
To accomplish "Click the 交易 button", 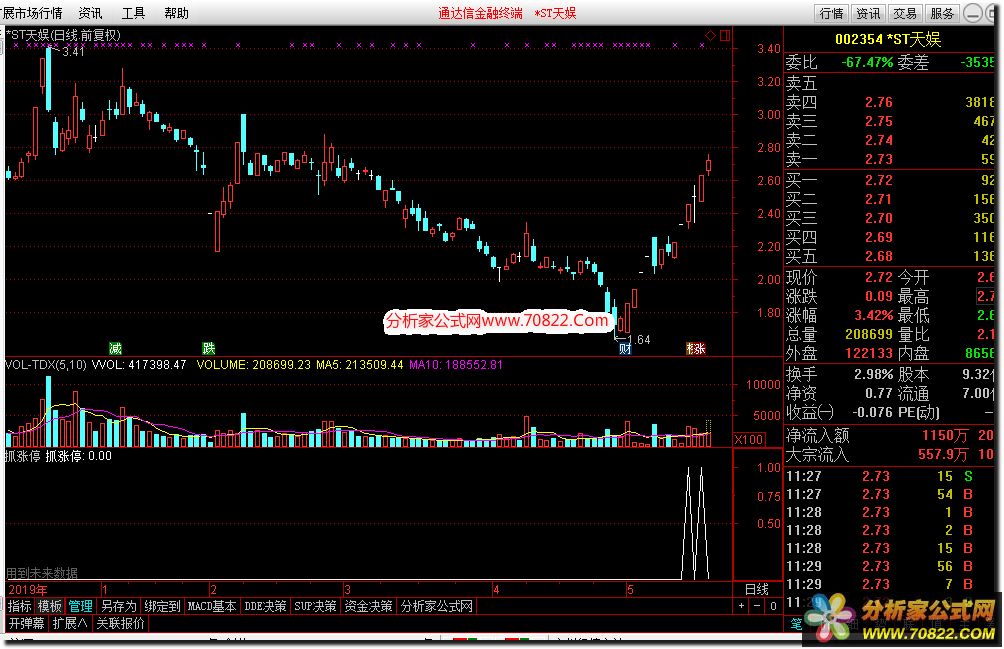I will (x=905, y=13).
